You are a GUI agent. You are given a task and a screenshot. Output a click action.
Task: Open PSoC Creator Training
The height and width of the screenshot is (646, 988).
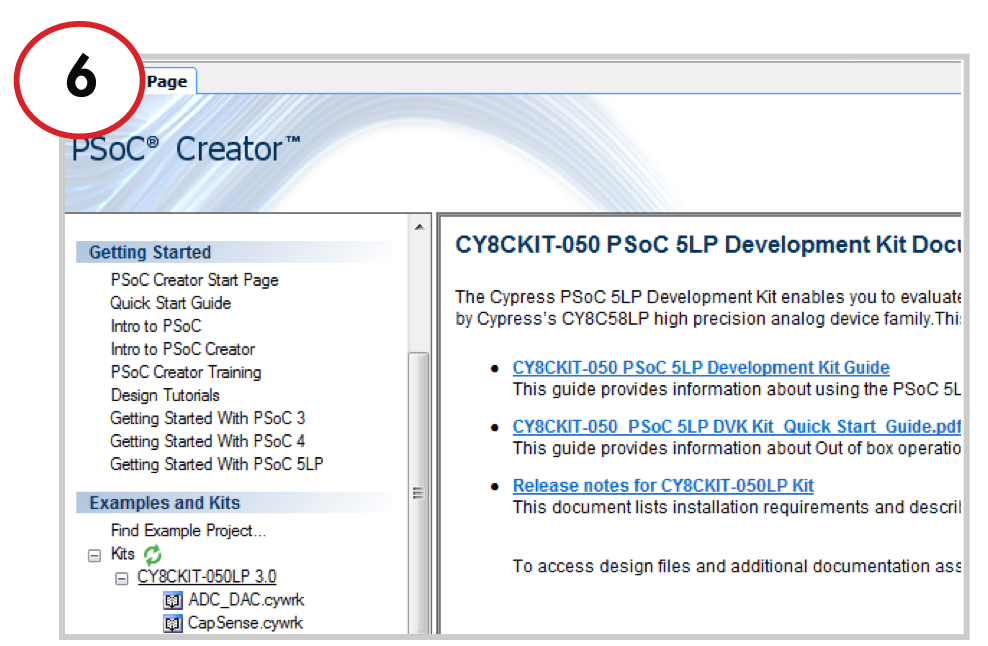[186, 372]
